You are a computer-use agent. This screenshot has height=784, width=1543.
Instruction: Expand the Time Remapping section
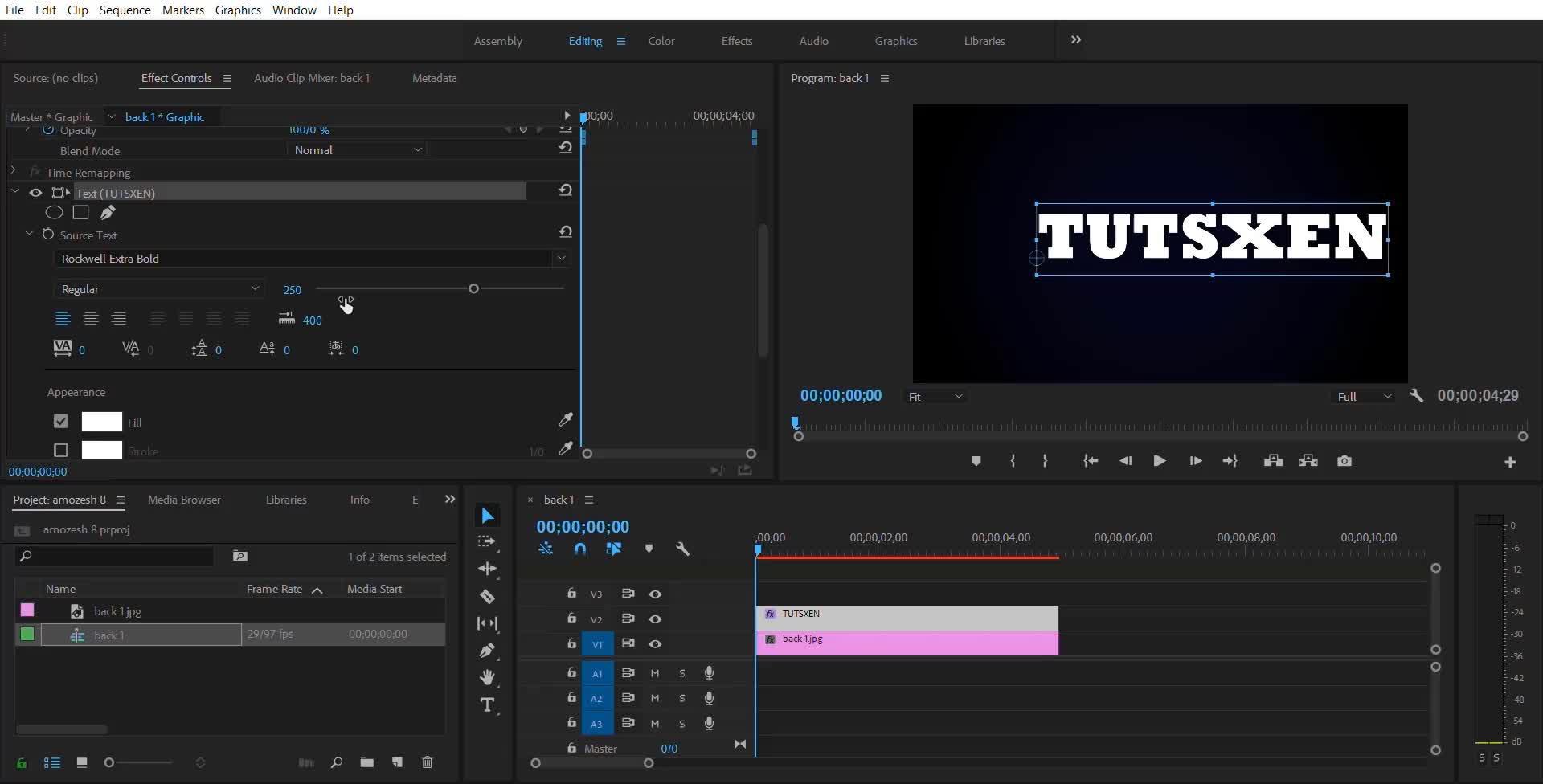click(x=14, y=172)
